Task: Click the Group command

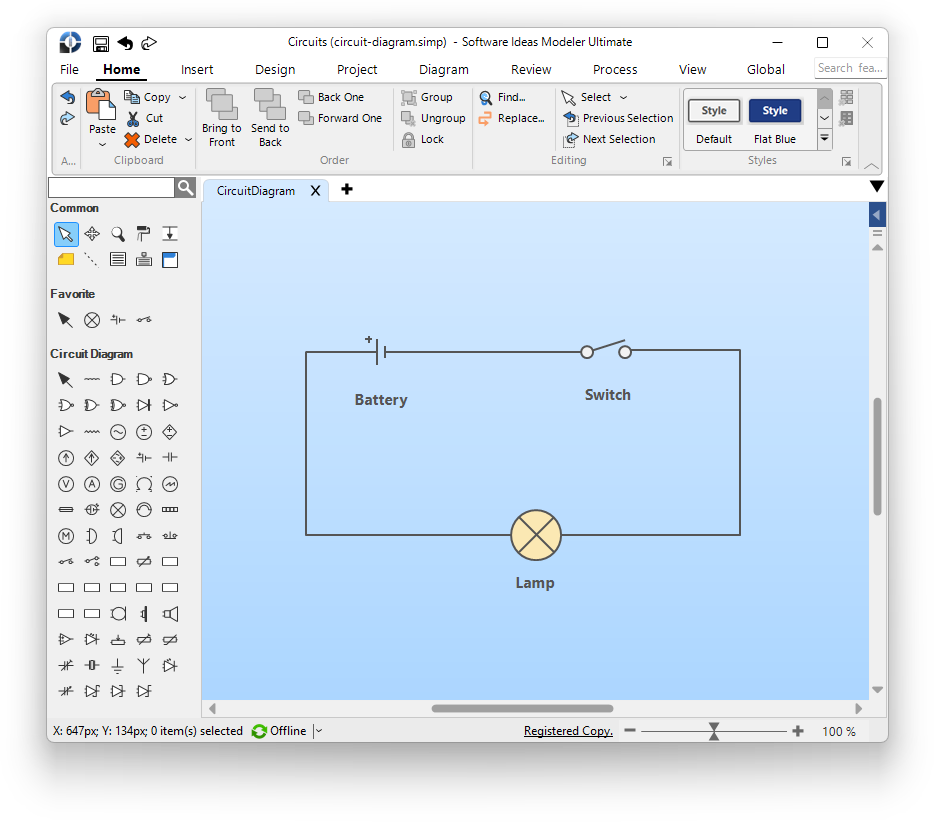Action: pyautogui.click(x=427, y=97)
